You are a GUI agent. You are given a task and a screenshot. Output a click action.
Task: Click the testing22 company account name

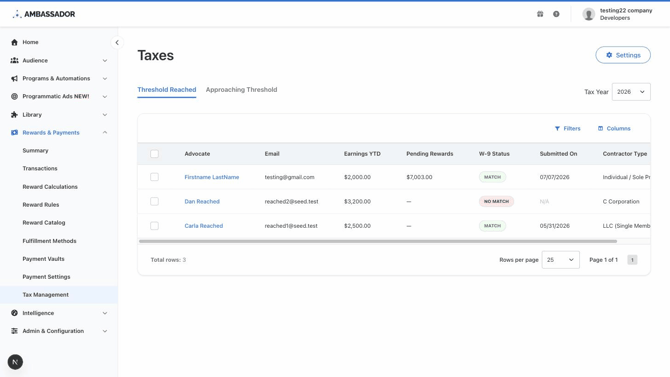pos(626,10)
